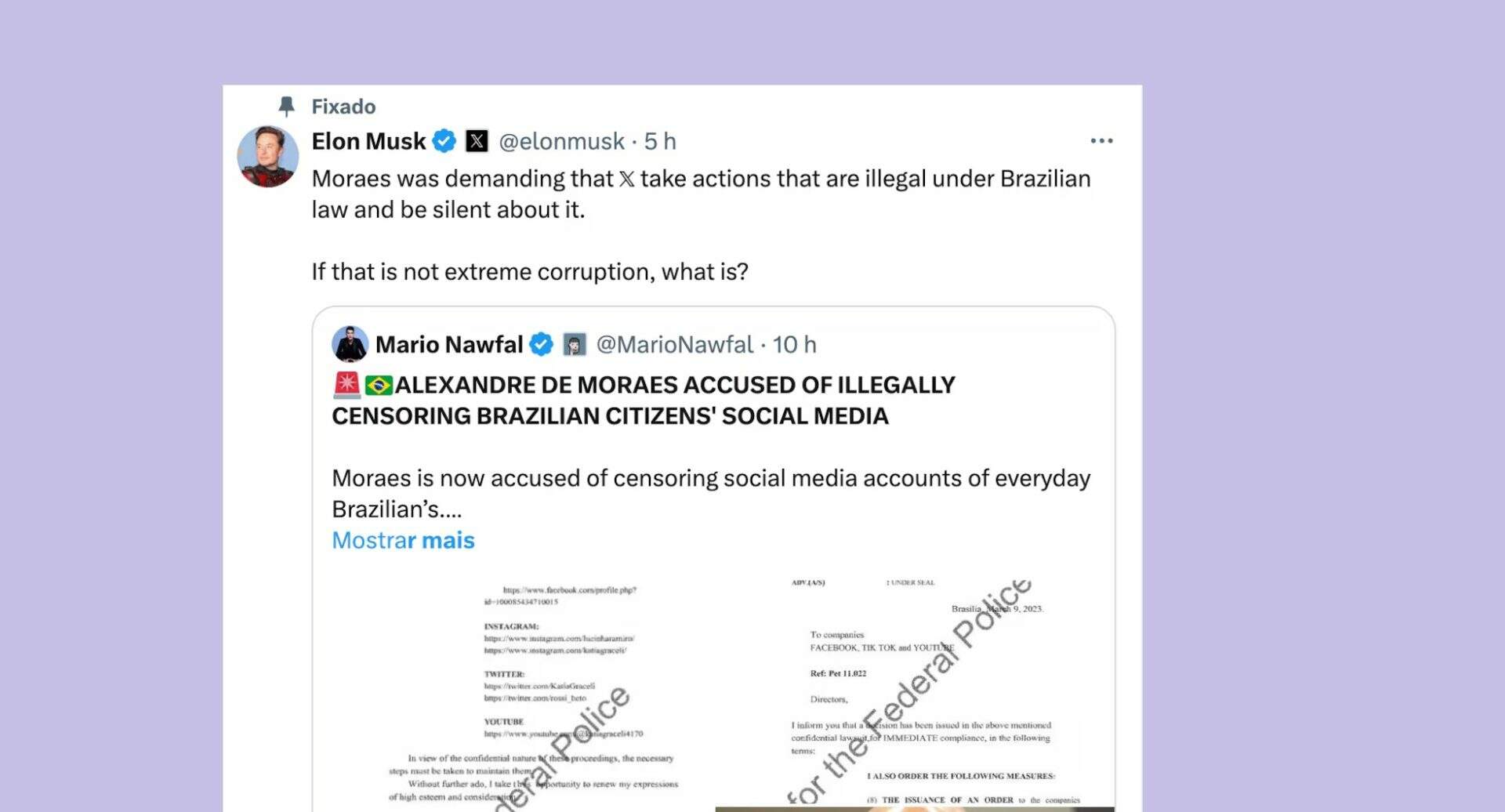
Task: Click the red siren emoji in the headline
Action: pyautogui.click(x=346, y=385)
